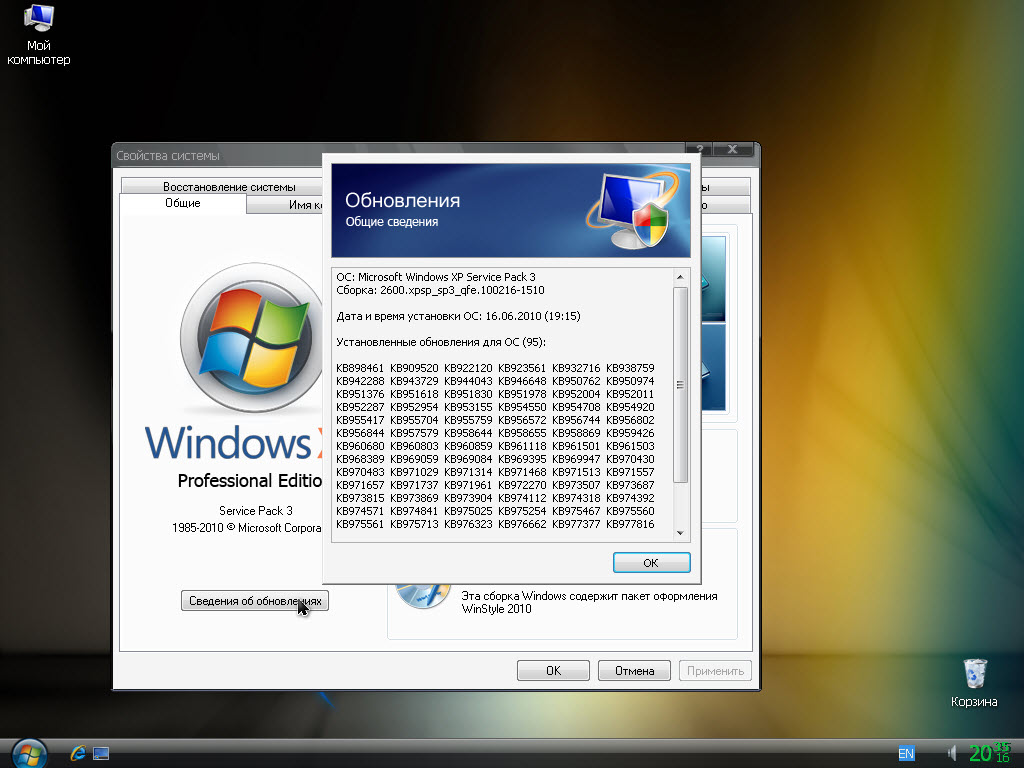This screenshot has height=768, width=1024.
Task: Switch to the Общие tab
Action: (x=183, y=203)
